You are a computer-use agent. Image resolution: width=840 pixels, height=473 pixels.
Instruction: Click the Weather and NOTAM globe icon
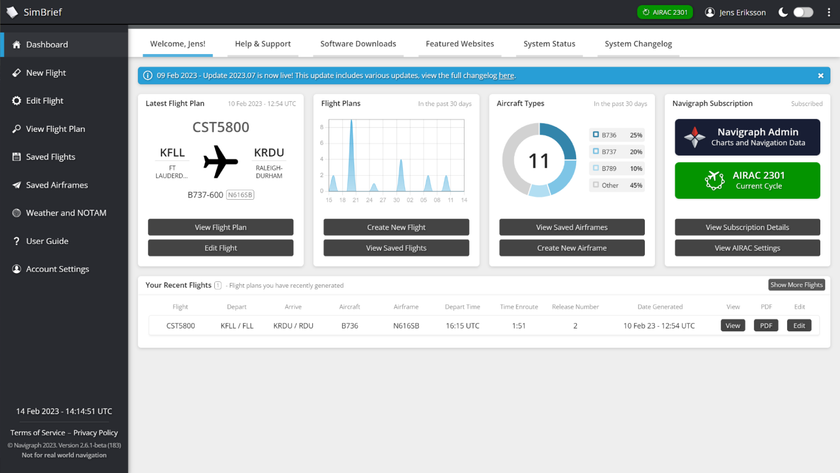click(x=17, y=213)
